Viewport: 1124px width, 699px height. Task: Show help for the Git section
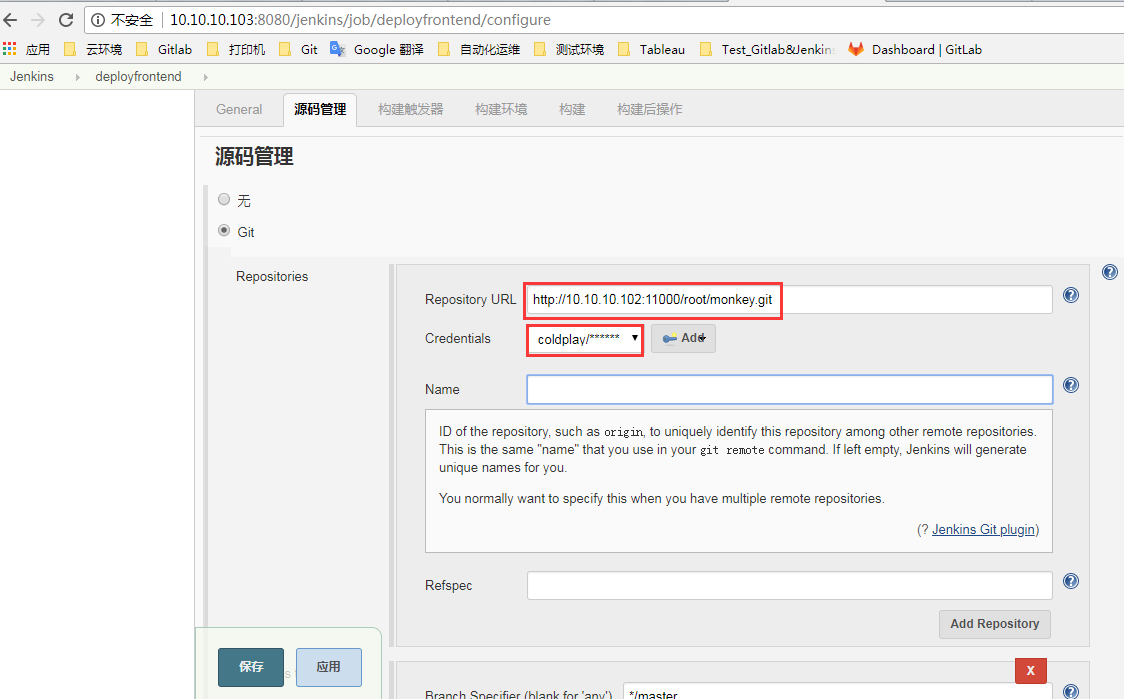[x=1110, y=272]
